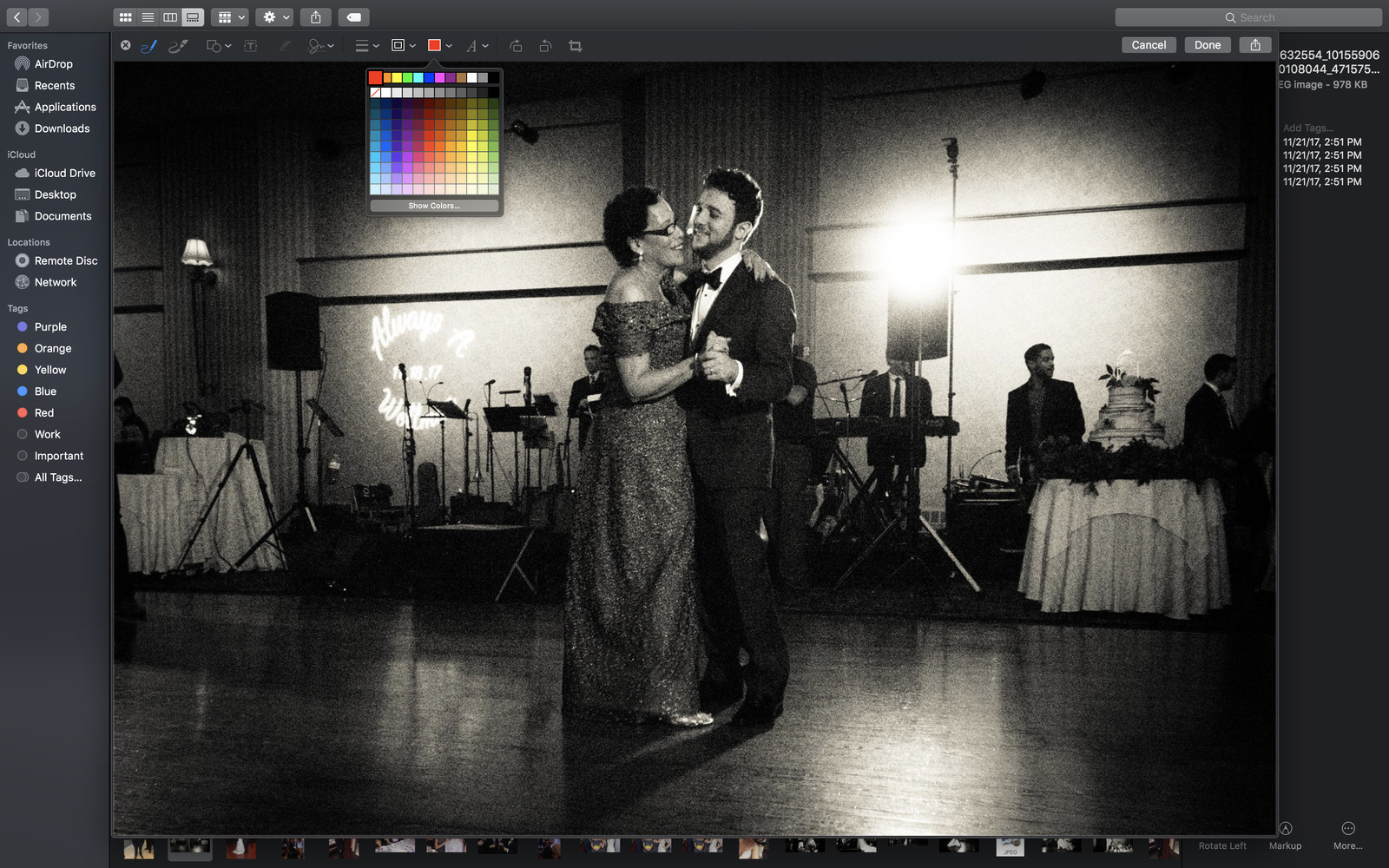Switch Finder to icon view
Screen dimensions: 1389x868
[125, 17]
